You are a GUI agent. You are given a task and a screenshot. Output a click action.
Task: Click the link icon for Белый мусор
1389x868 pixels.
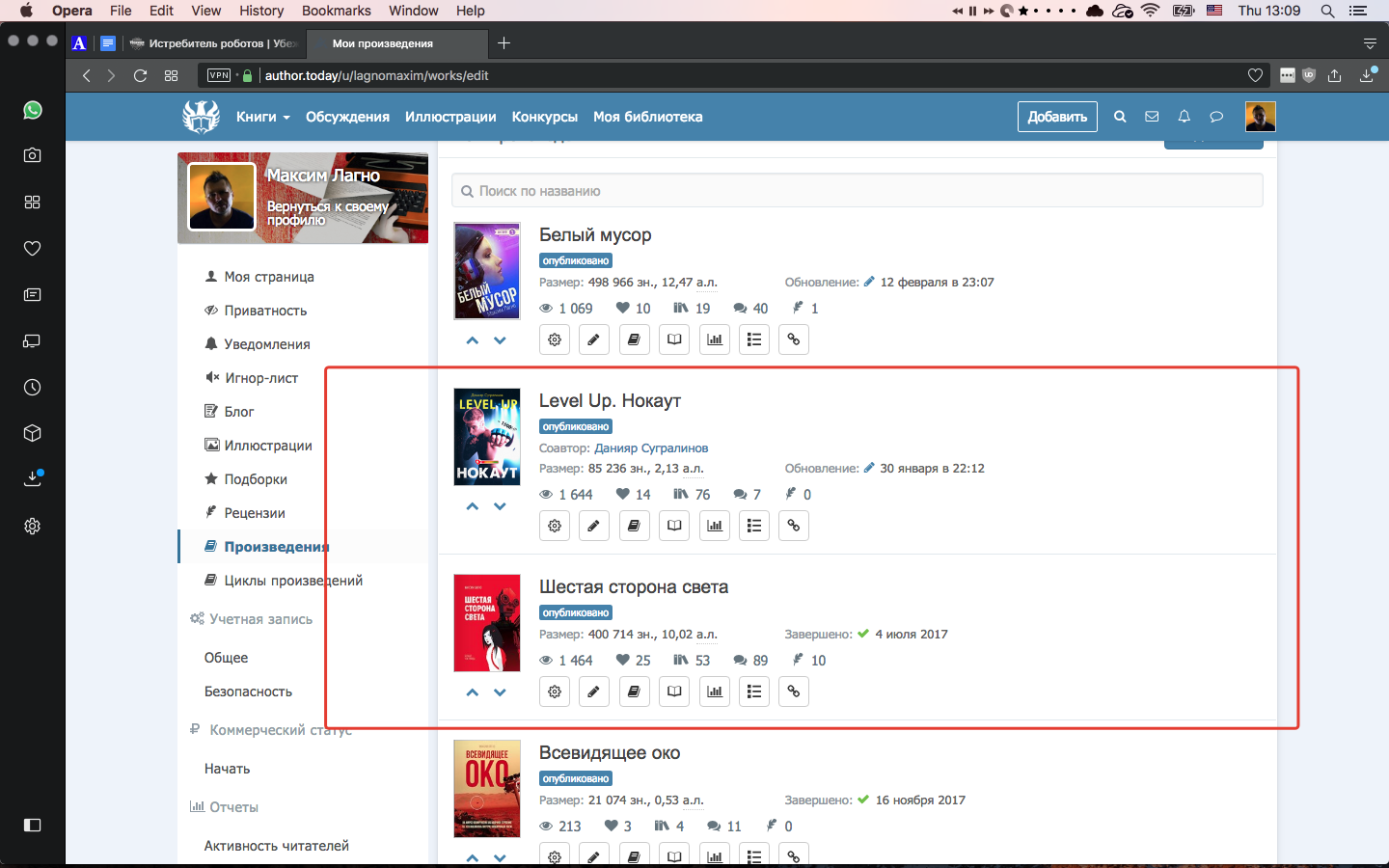pyautogui.click(x=793, y=339)
